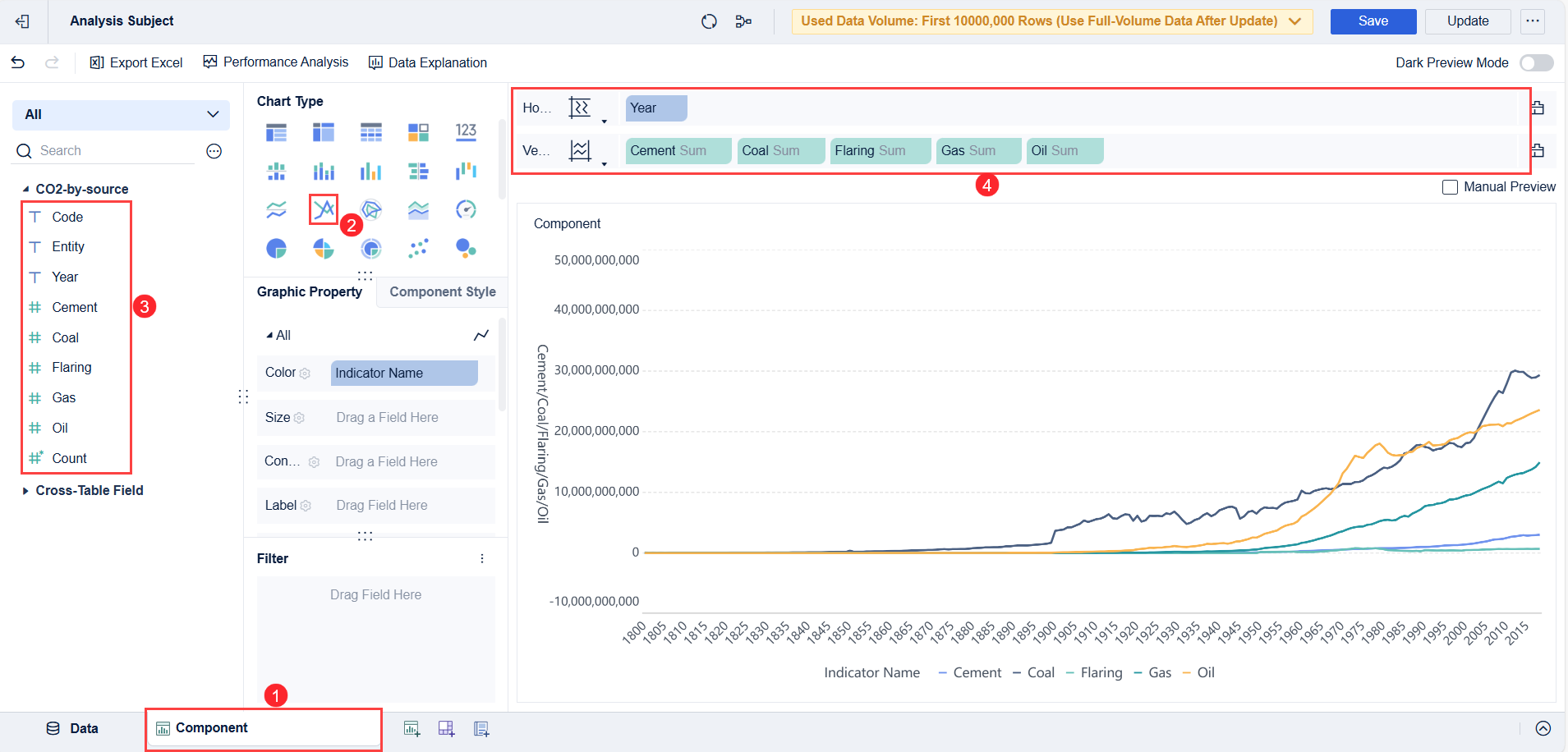Toggle the Coal series in chart legend
1568x752 pixels.
(1033, 672)
